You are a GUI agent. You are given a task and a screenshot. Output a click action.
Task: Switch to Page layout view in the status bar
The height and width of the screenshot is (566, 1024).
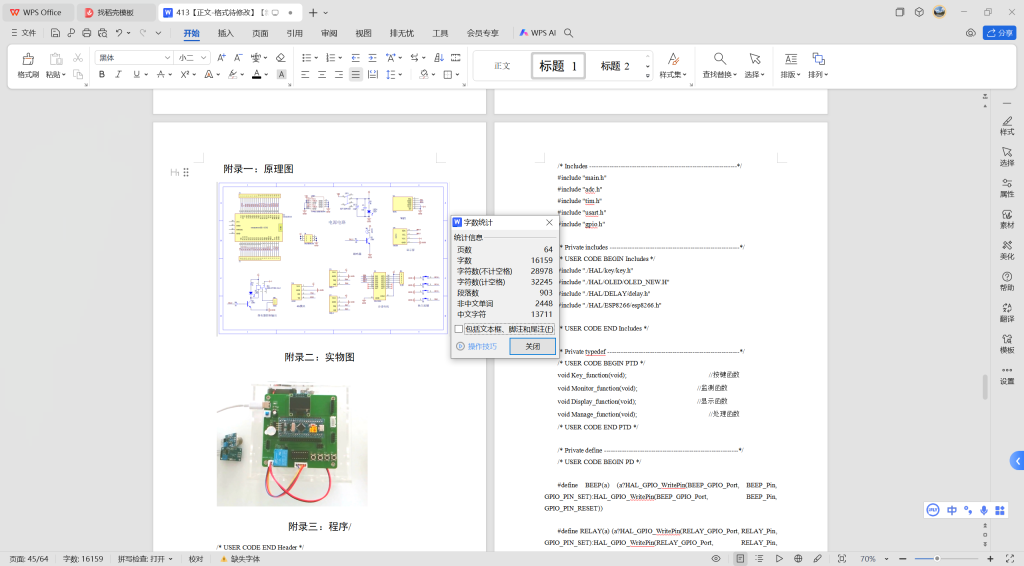click(x=740, y=559)
